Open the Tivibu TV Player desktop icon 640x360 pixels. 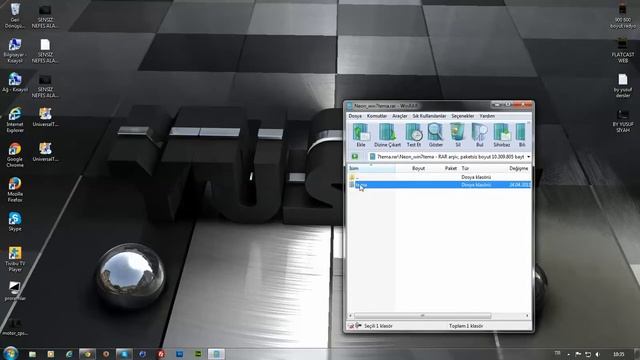[x=15, y=260]
